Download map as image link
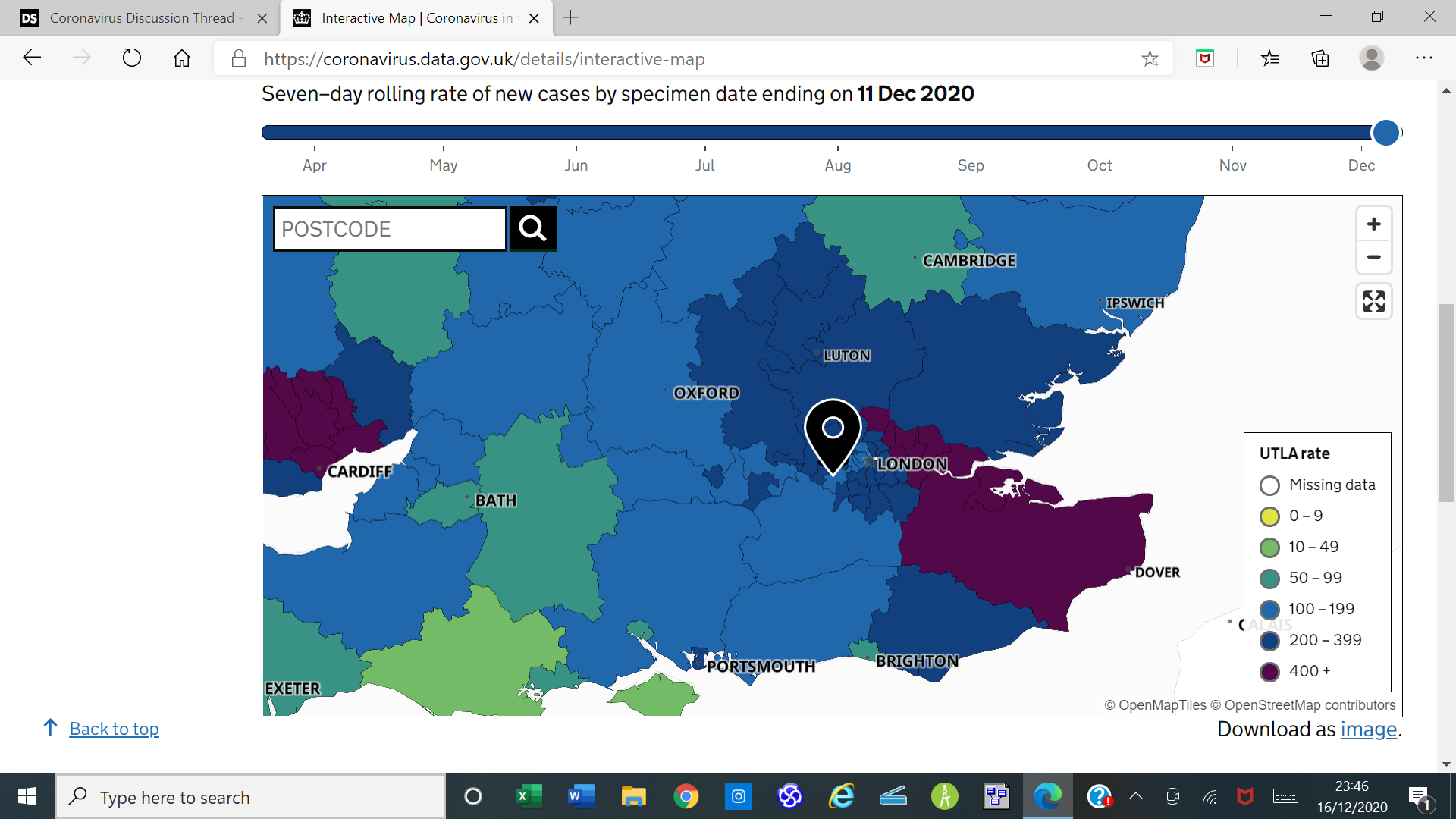 click(x=1368, y=730)
